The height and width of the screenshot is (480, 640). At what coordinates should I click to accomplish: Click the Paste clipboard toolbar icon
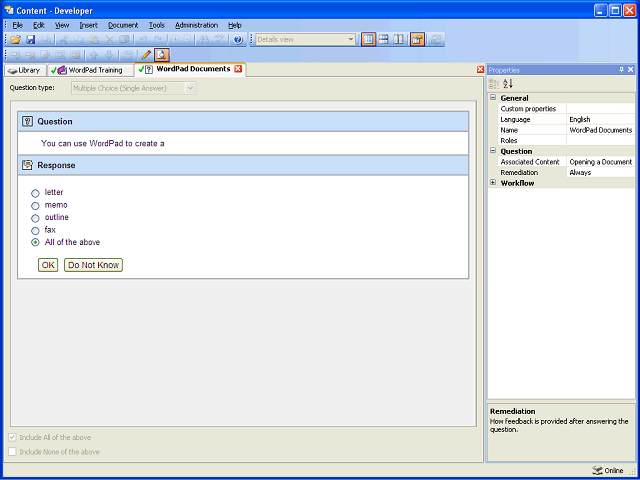(94, 40)
